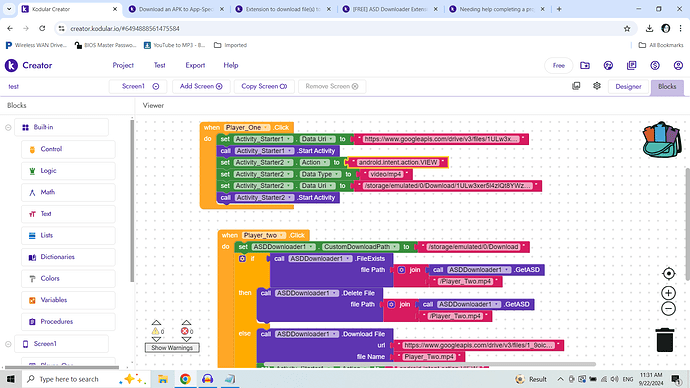Click the screen layout icon beside gear

pos(576,86)
